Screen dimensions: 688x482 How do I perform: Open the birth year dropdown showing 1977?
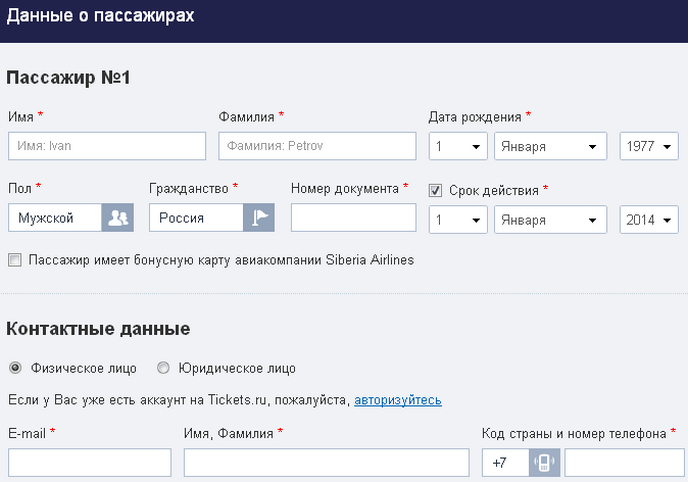(x=649, y=146)
